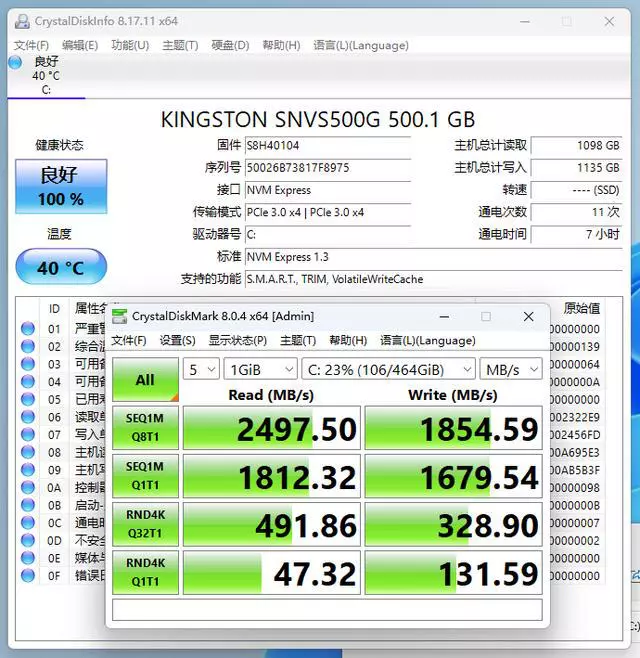The height and width of the screenshot is (658, 640).
Task: Click the status orb for attribute 0A
Action: 28,487
